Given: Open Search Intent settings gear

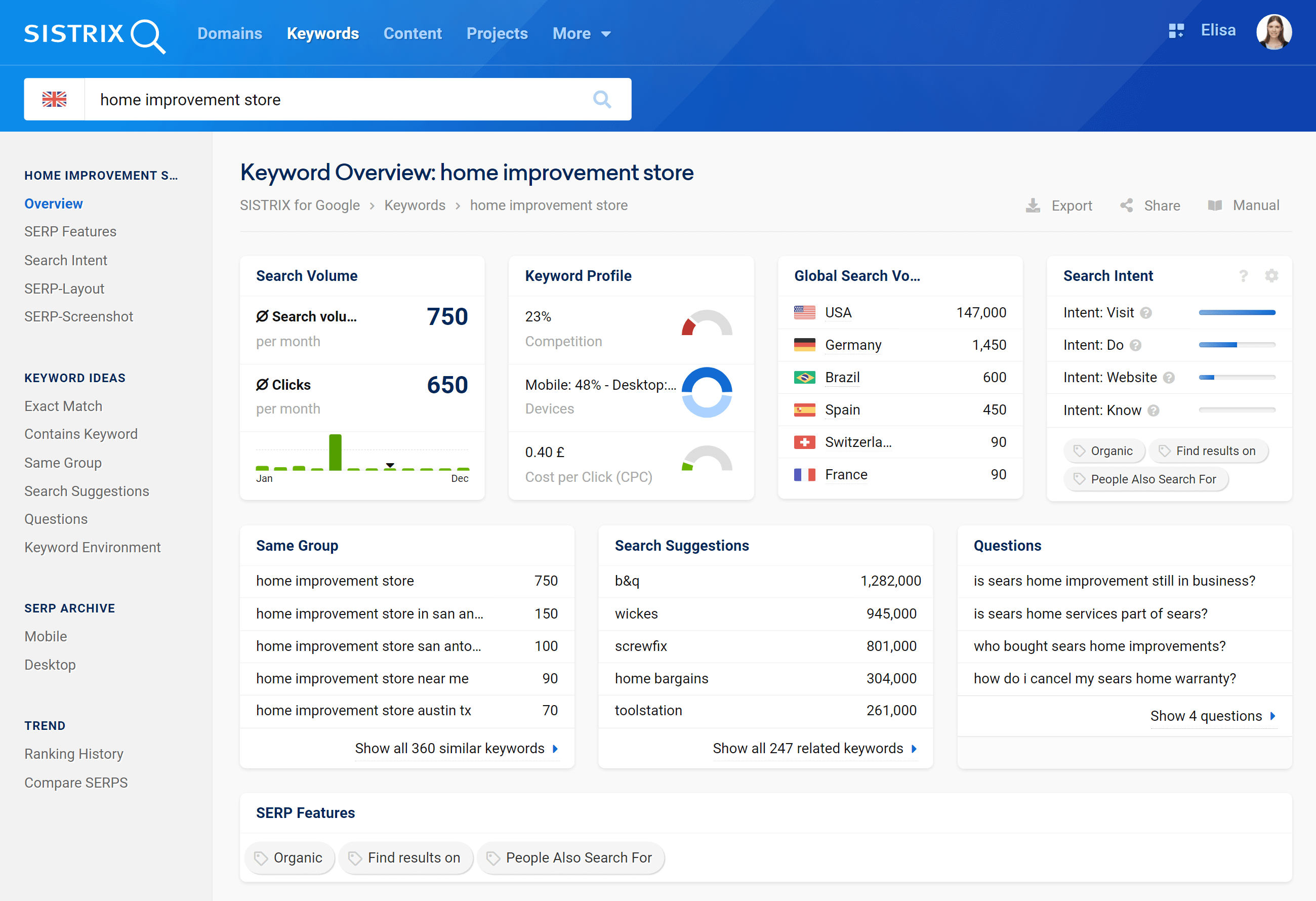Looking at the screenshot, I should pyautogui.click(x=1271, y=276).
